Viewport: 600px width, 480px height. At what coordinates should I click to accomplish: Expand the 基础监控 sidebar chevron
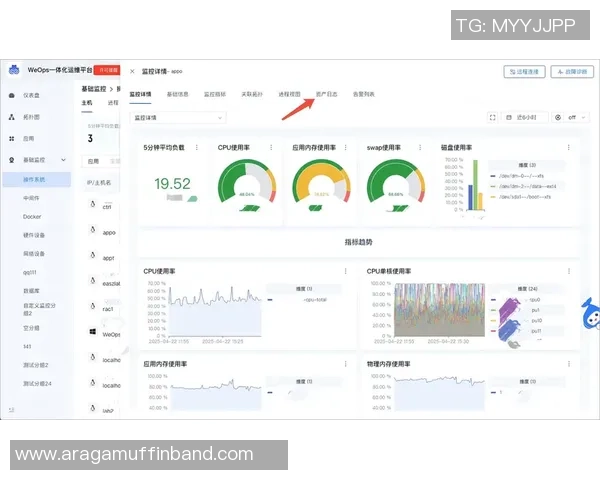pyautogui.click(x=64, y=160)
